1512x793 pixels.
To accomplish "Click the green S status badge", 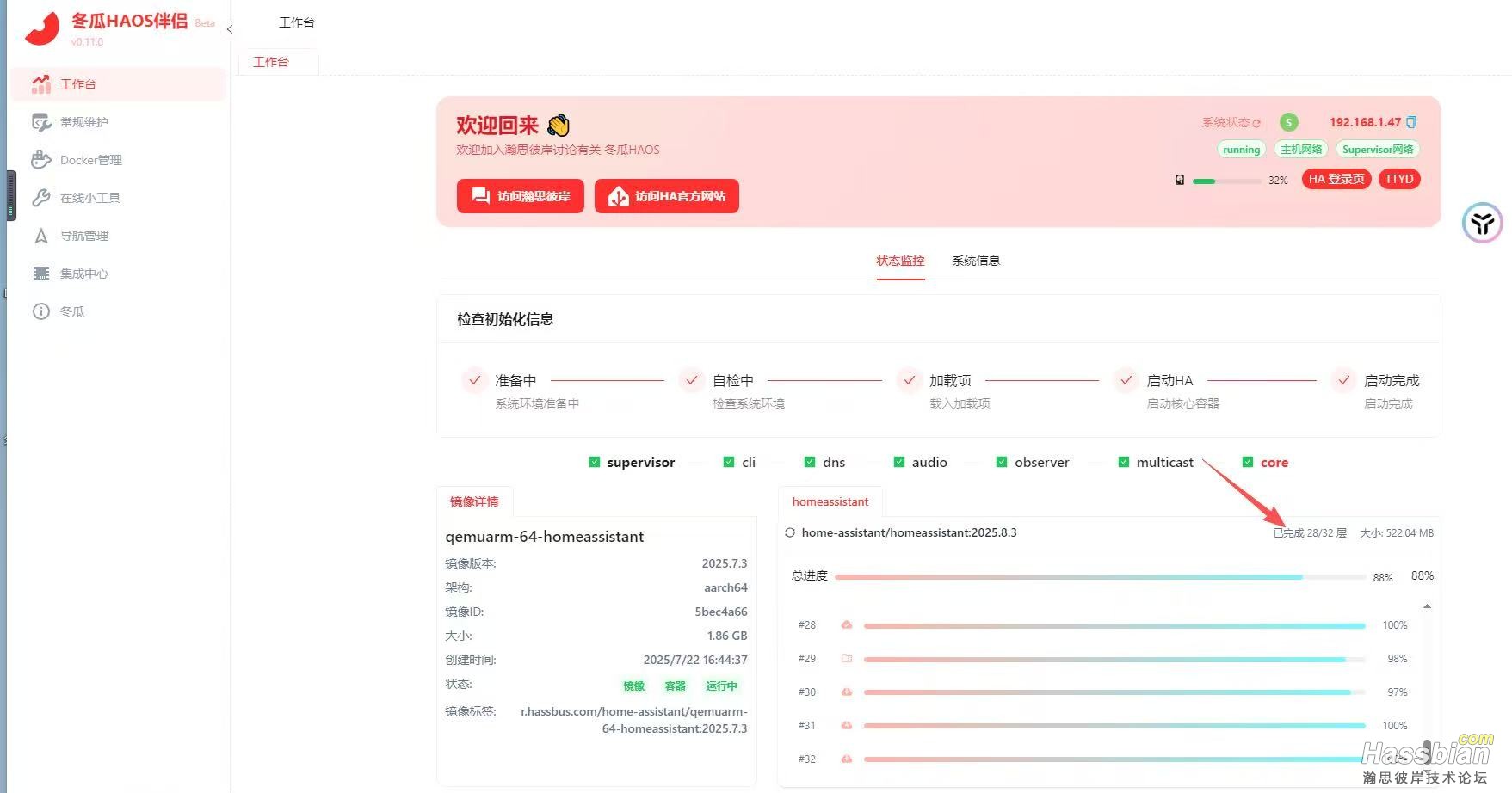I will tap(1288, 122).
